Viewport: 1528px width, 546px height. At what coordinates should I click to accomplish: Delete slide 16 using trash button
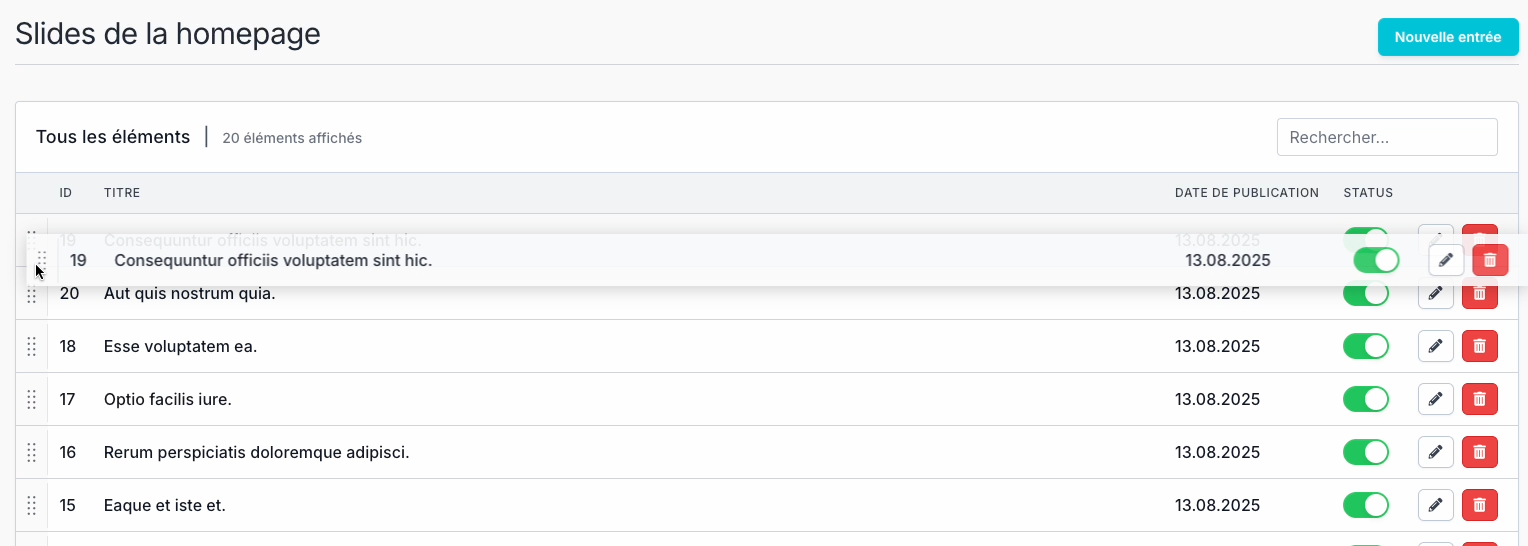(x=1479, y=452)
